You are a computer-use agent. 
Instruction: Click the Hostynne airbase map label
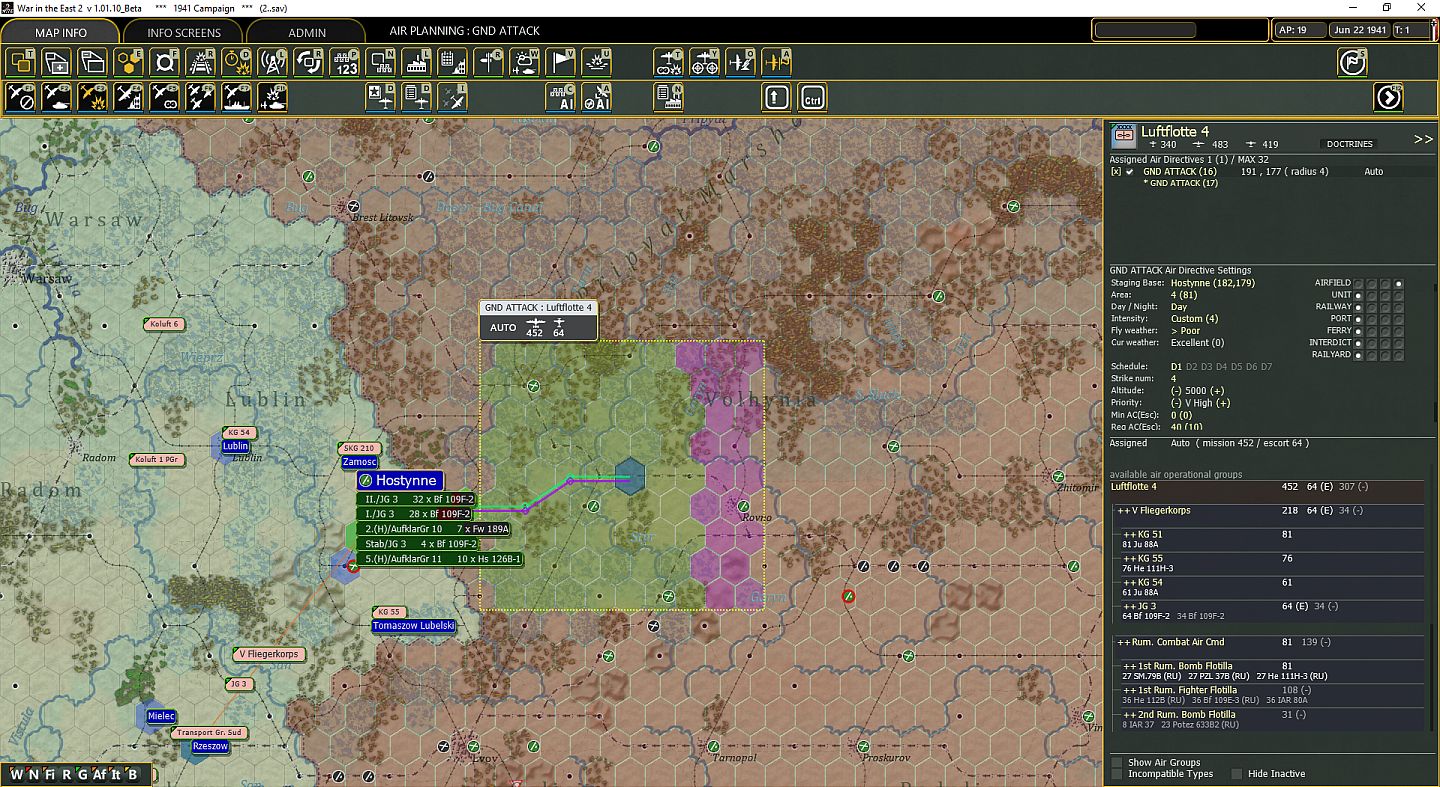(399, 481)
